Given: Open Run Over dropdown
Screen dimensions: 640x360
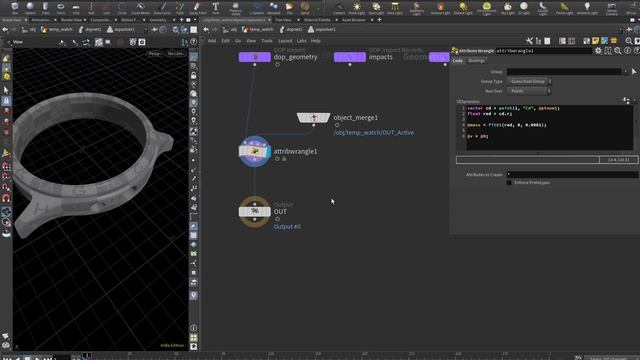Looking at the screenshot, I should point(529,91).
